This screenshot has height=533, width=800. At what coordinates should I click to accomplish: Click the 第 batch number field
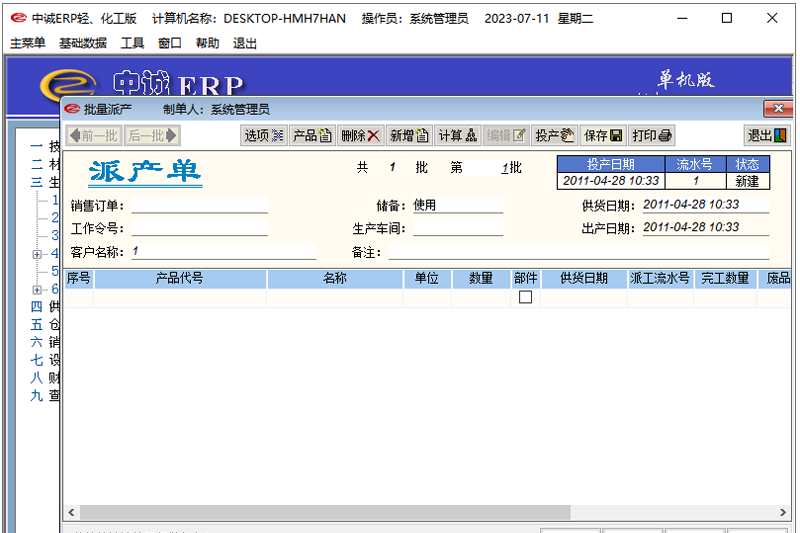[487, 168]
